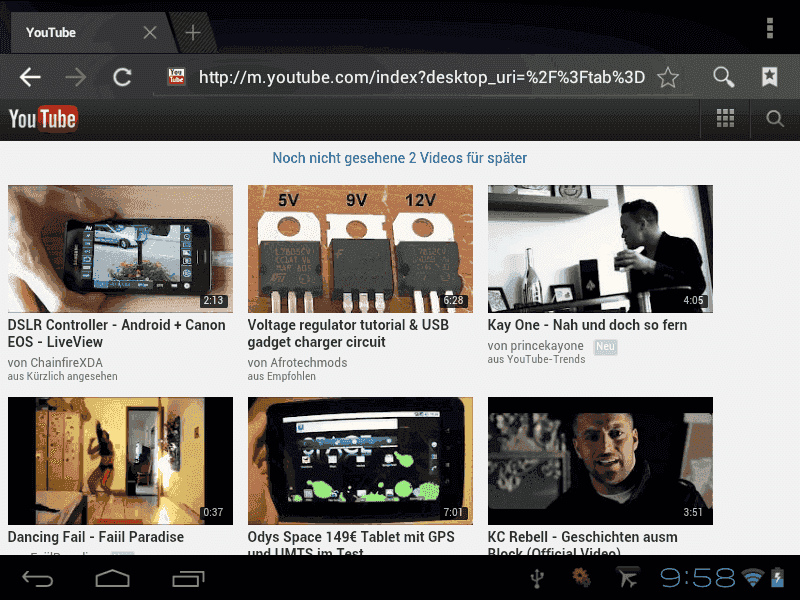Tap the Android recent apps button

coord(188,579)
